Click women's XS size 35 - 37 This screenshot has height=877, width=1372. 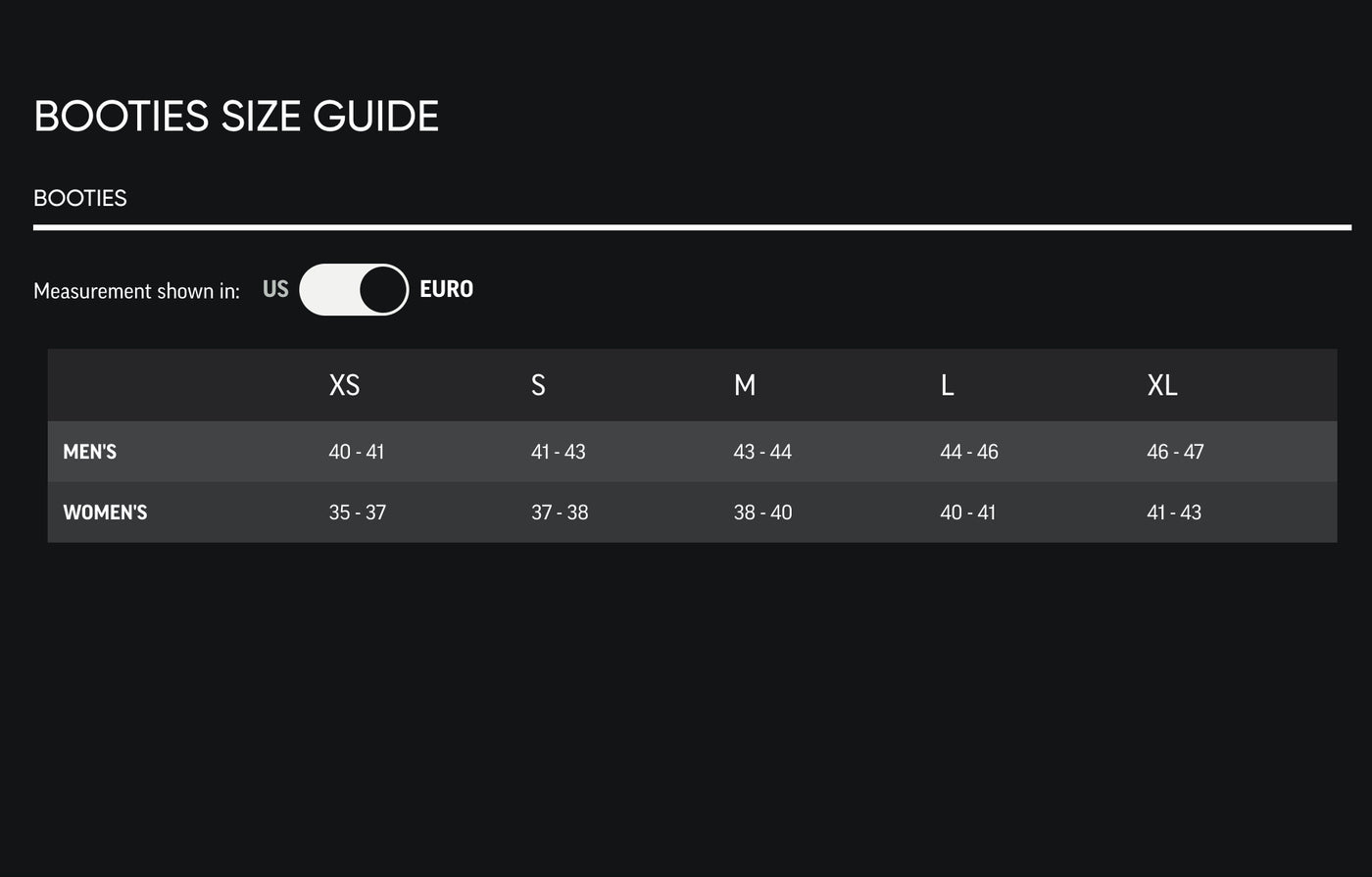358,512
